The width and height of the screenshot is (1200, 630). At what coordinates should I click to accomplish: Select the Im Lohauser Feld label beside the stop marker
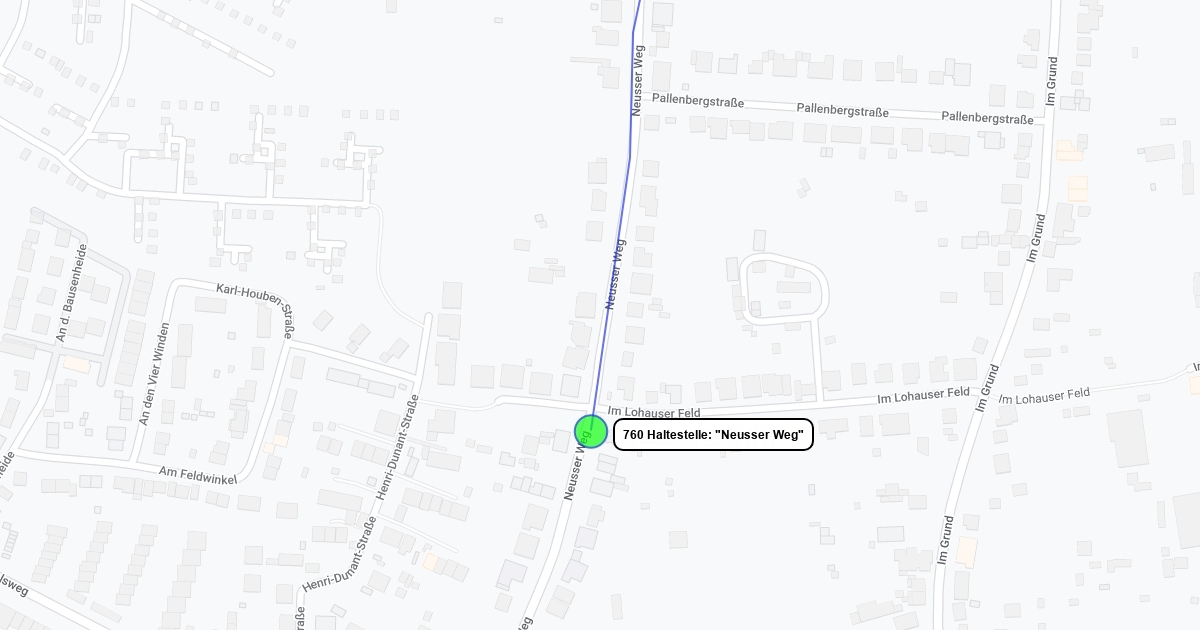[654, 412]
